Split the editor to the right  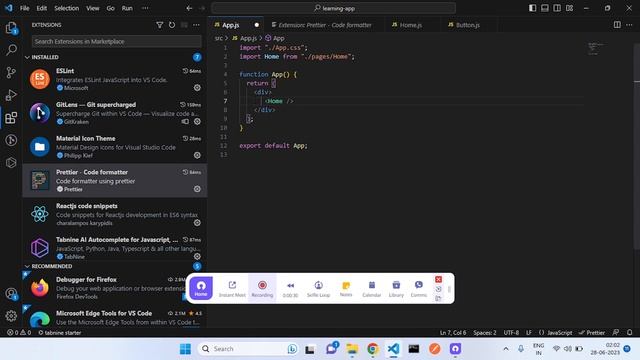click(617, 25)
